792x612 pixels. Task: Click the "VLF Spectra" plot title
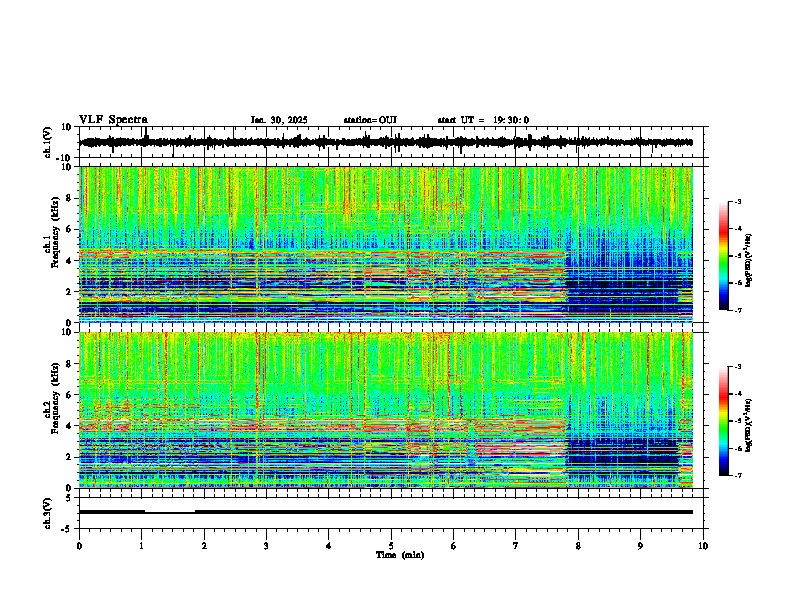[x=113, y=120]
